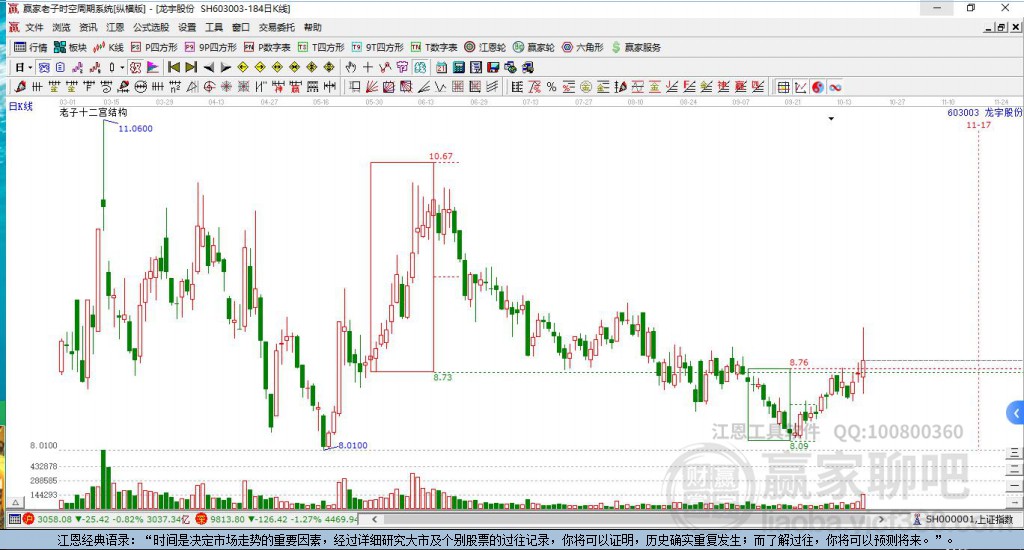The height and width of the screenshot is (550, 1024).
Task: Click the gold coin 金 circle icon
Action: click(x=586, y=87)
